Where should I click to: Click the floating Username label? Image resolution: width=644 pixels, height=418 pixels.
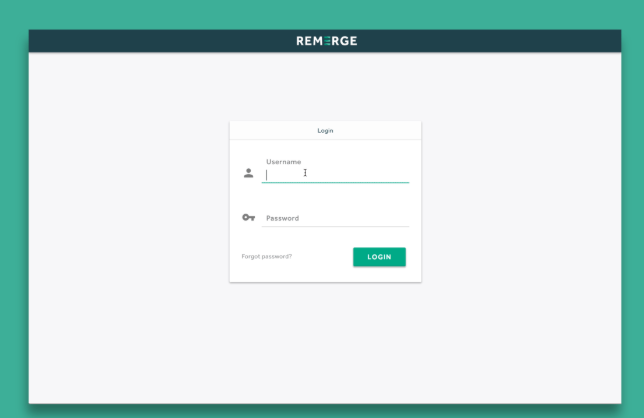click(x=283, y=161)
